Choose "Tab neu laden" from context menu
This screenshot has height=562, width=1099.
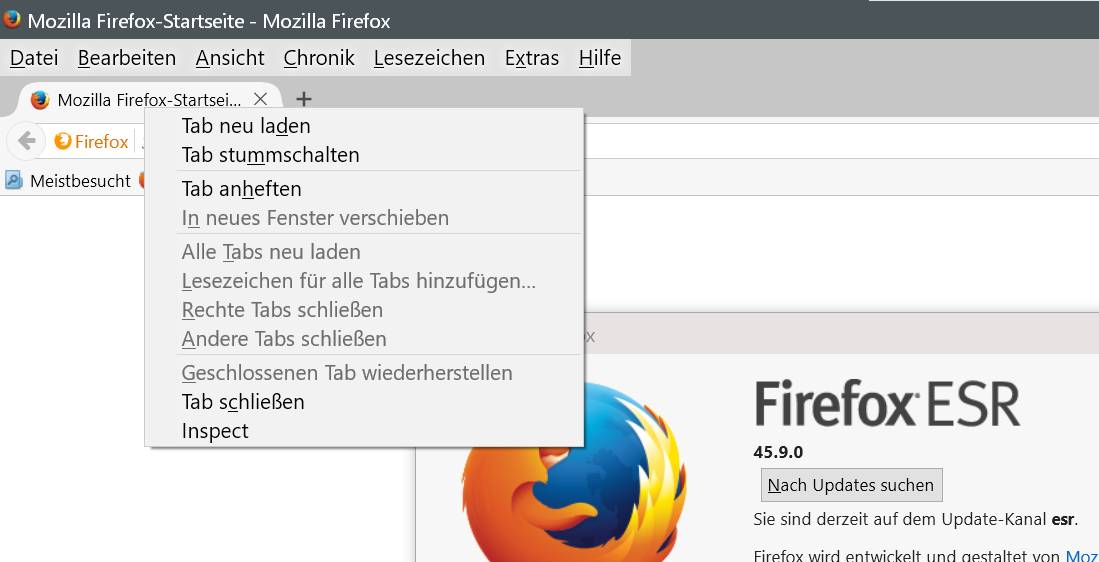point(246,126)
